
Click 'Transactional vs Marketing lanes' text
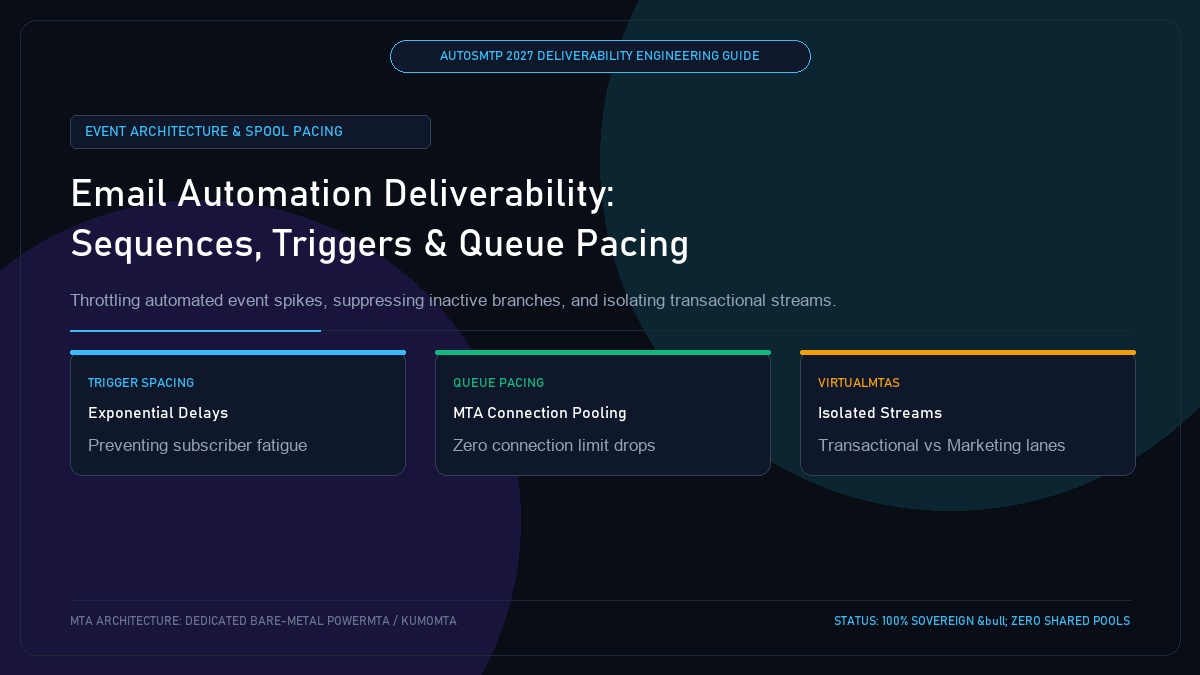tap(942, 445)
